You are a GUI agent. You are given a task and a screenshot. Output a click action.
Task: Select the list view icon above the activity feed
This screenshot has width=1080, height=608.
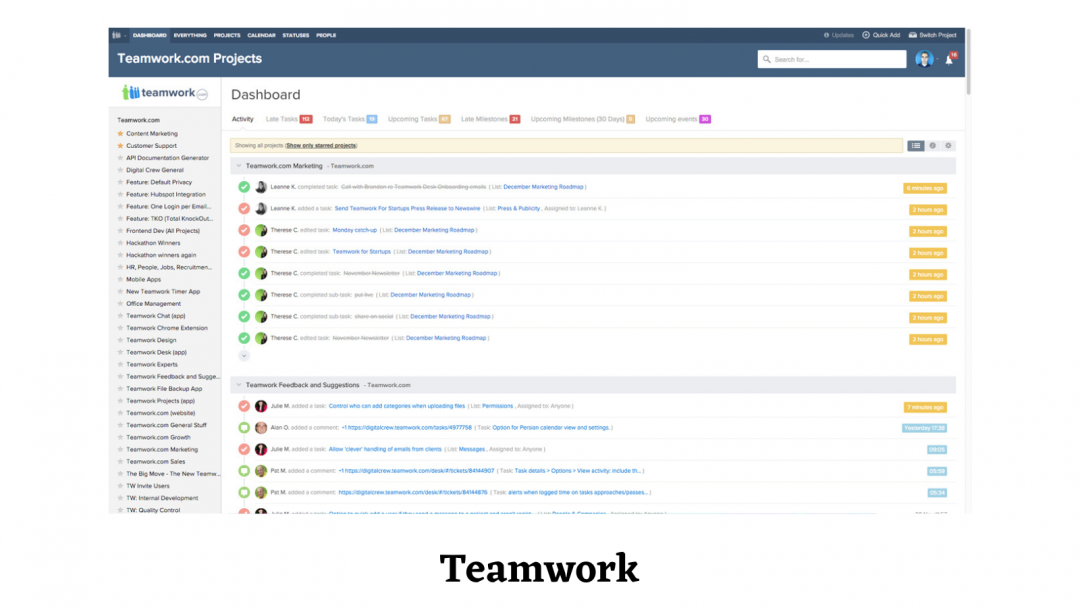point(916,145)
